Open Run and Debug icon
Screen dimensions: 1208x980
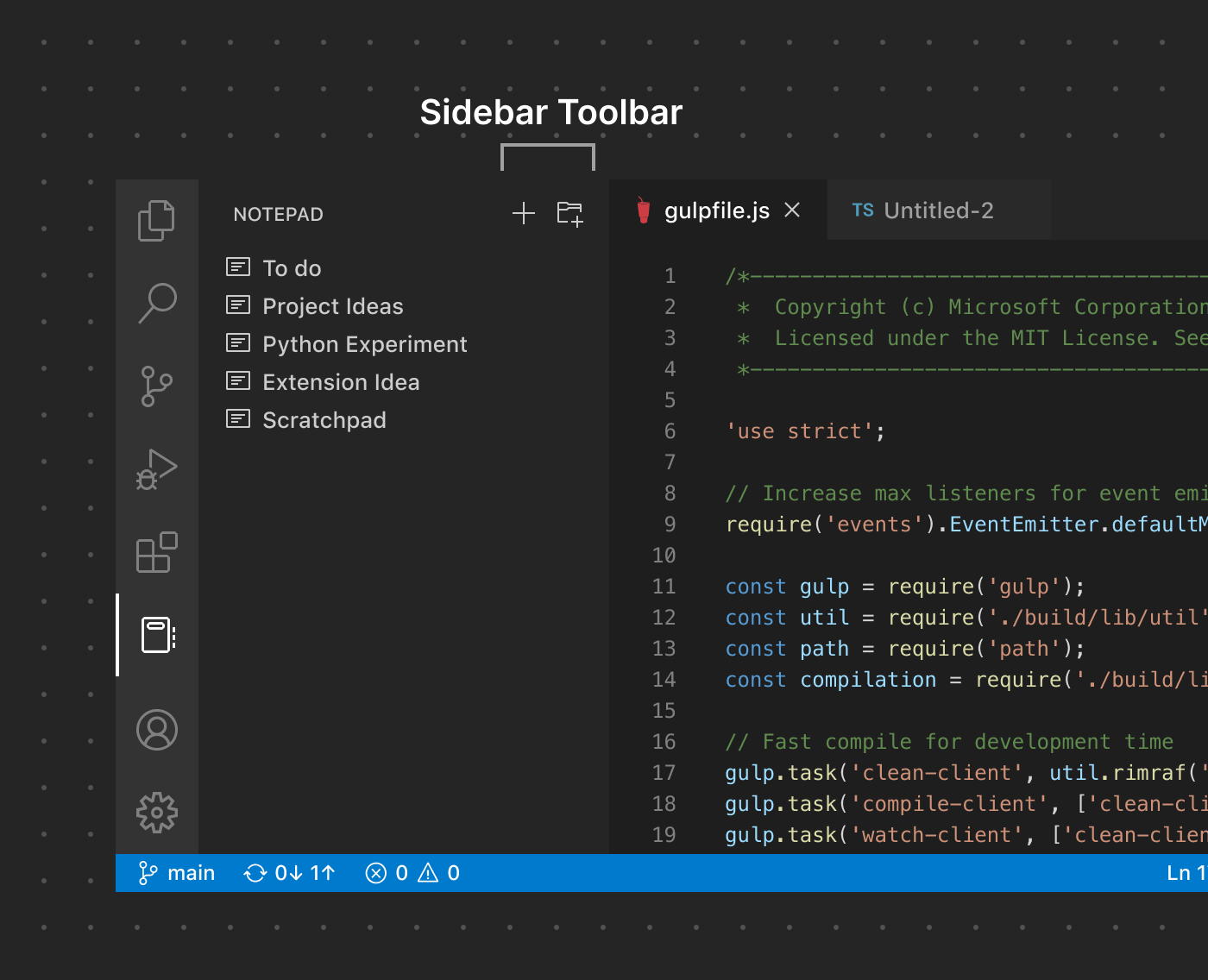coord(156,468)
